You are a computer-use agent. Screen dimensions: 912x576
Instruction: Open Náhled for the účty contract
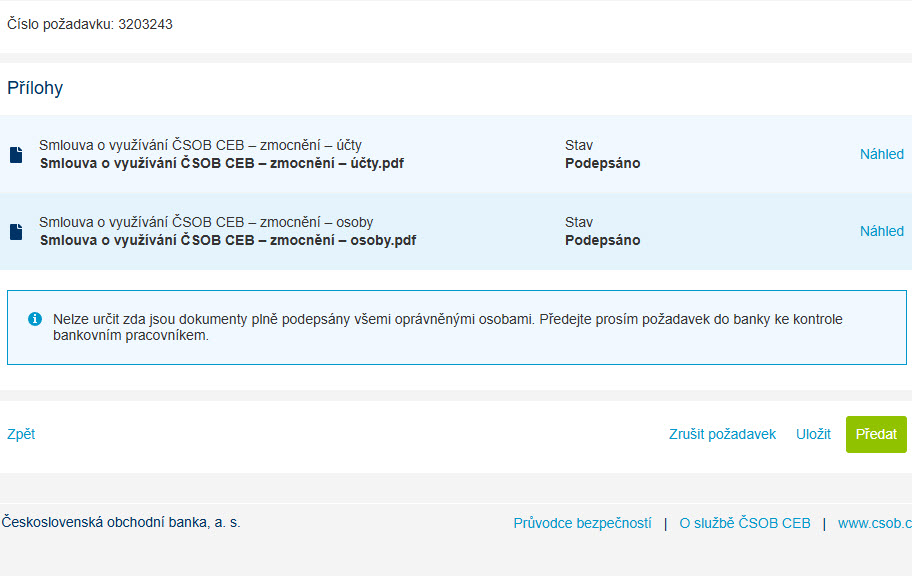(x=882, y=154)
